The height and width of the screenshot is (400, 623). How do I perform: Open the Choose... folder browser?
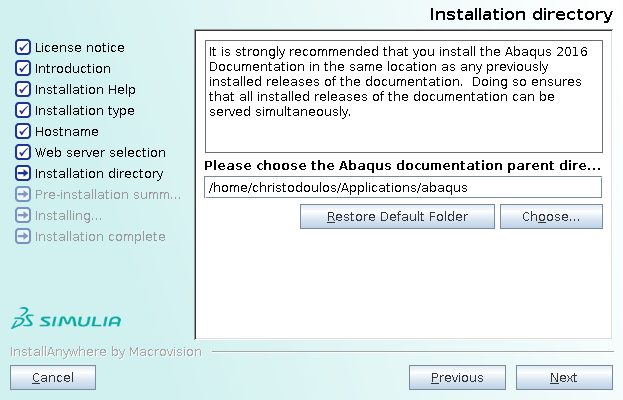click(551, 216)
